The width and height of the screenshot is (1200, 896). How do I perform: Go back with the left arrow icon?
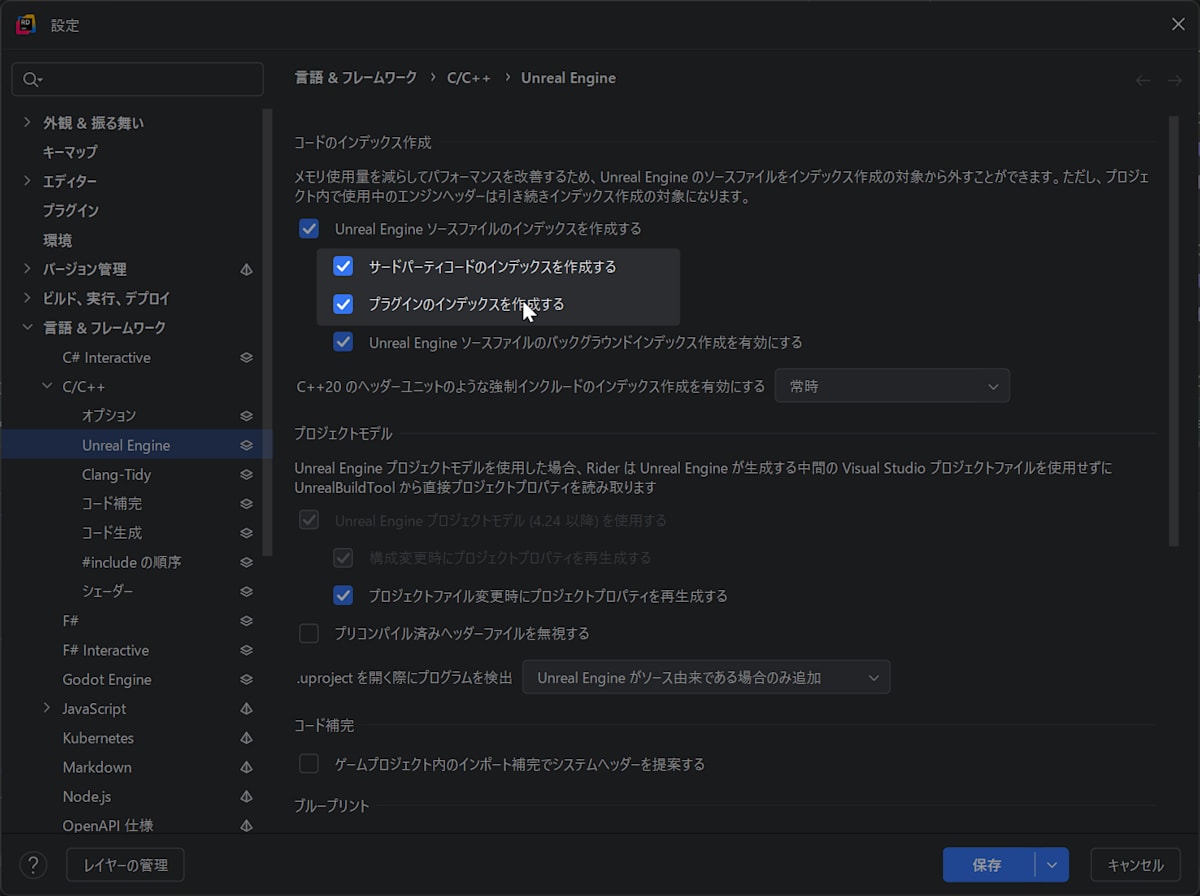coord(1143,80)
